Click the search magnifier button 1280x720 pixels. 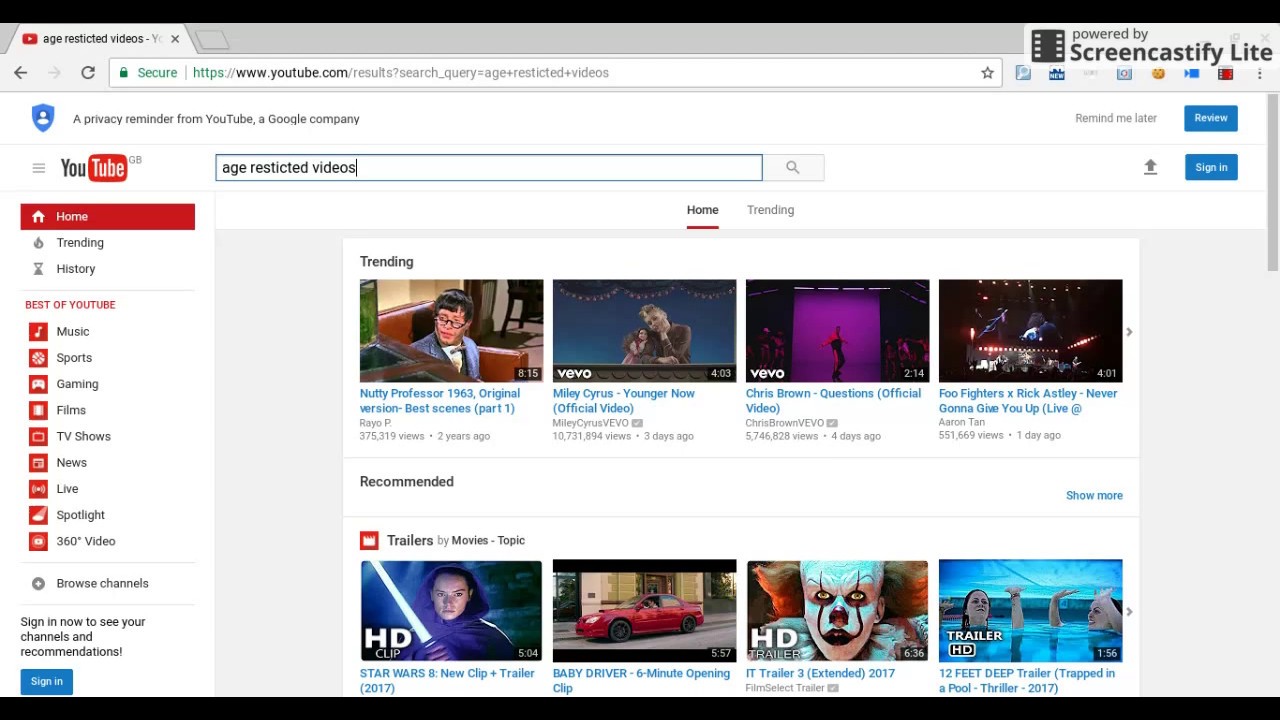pyautogui.click(x=793, y=168)
